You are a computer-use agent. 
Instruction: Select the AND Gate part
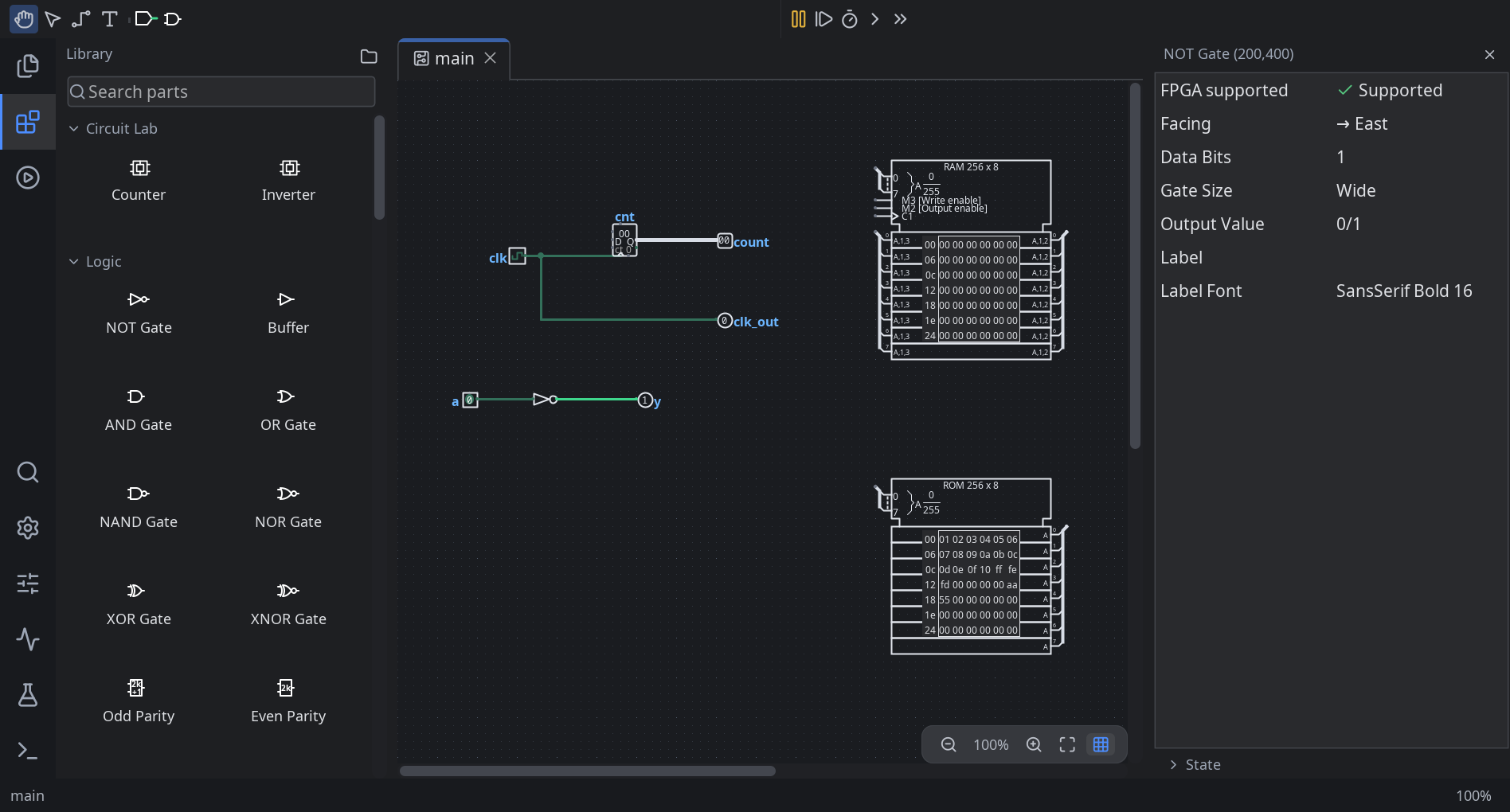[139, 410]
